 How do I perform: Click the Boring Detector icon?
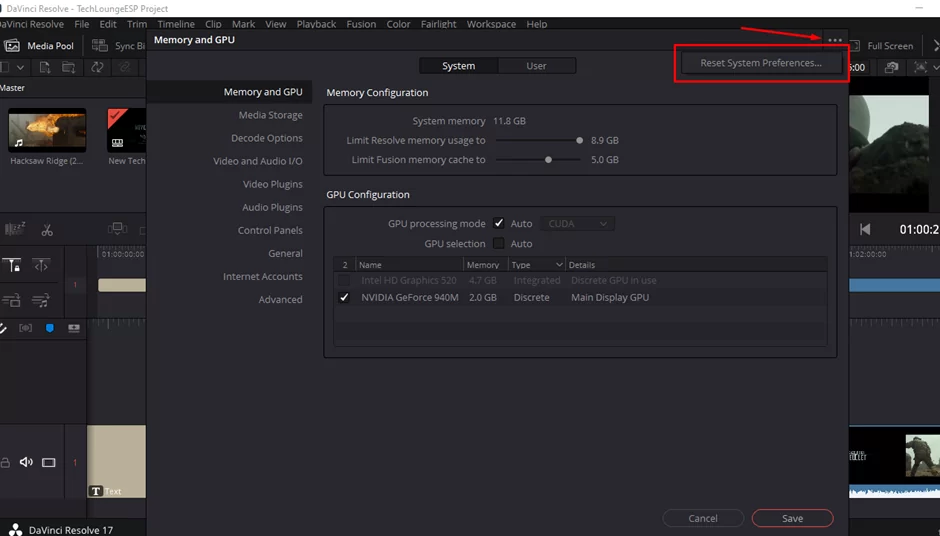pyautogui.click(x=15, y=229)
